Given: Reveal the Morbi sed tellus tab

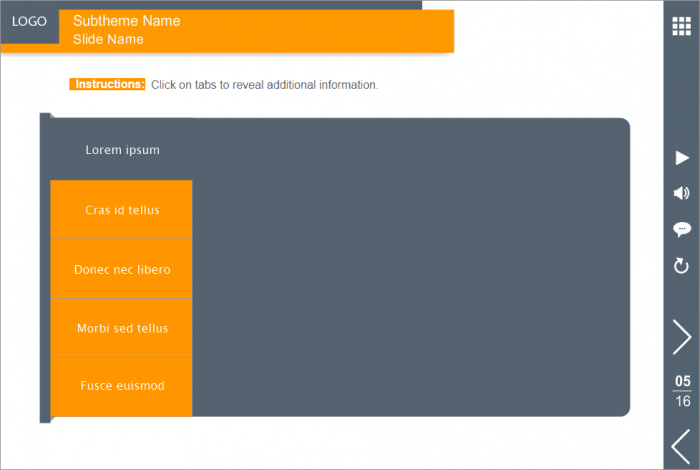Looking at the screenshot, I should click(x=122, y=328).
